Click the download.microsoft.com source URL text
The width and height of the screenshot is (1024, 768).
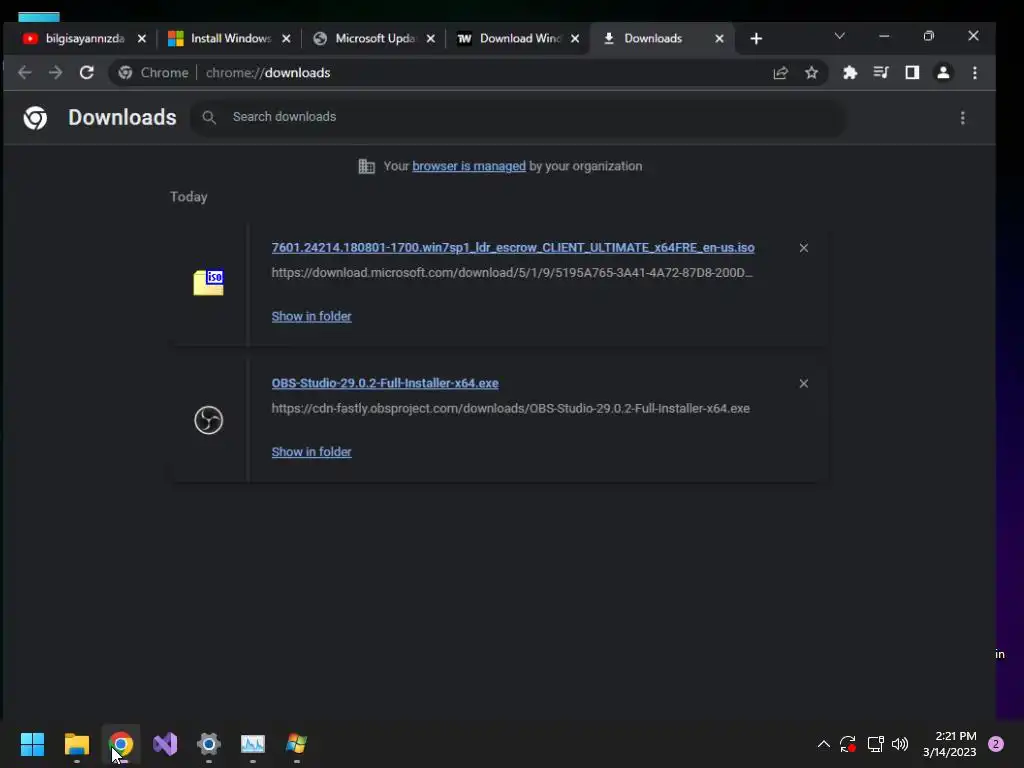pyautogui.click(x=512, y=272)
